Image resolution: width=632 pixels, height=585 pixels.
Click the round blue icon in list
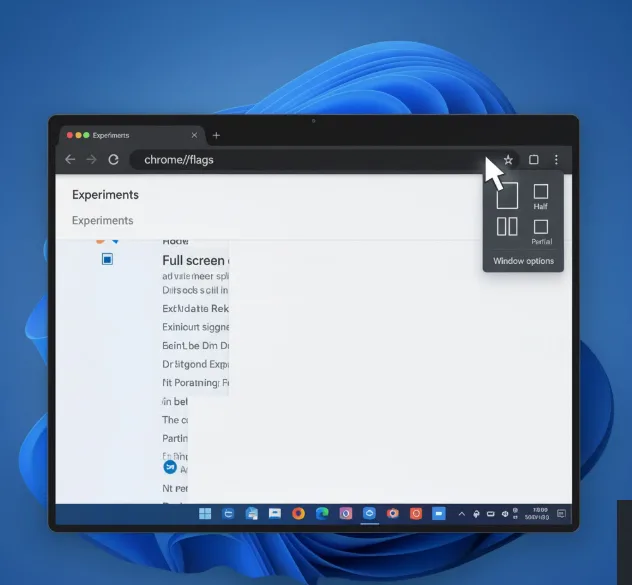click(x=170, y=467)
